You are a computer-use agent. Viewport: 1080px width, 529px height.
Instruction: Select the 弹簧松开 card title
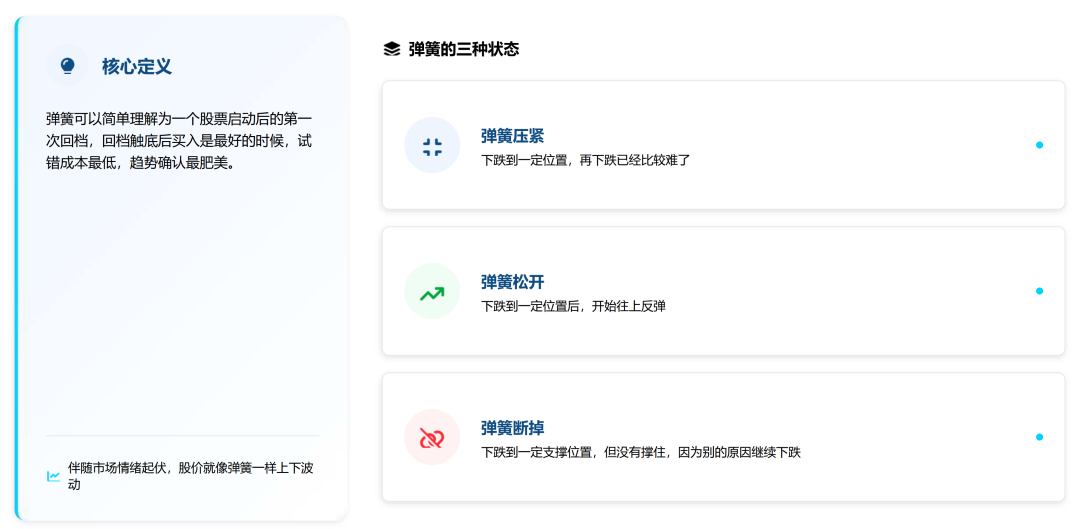coord(512,282)
